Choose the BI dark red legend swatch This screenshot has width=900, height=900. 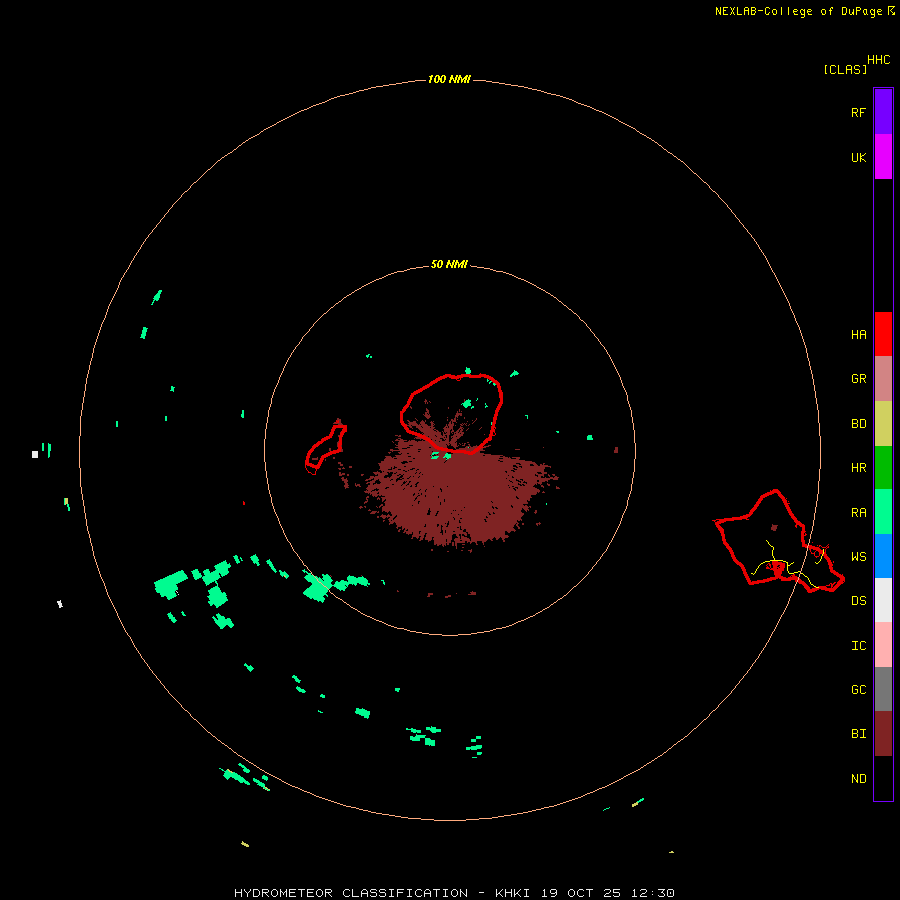point(883,734)
